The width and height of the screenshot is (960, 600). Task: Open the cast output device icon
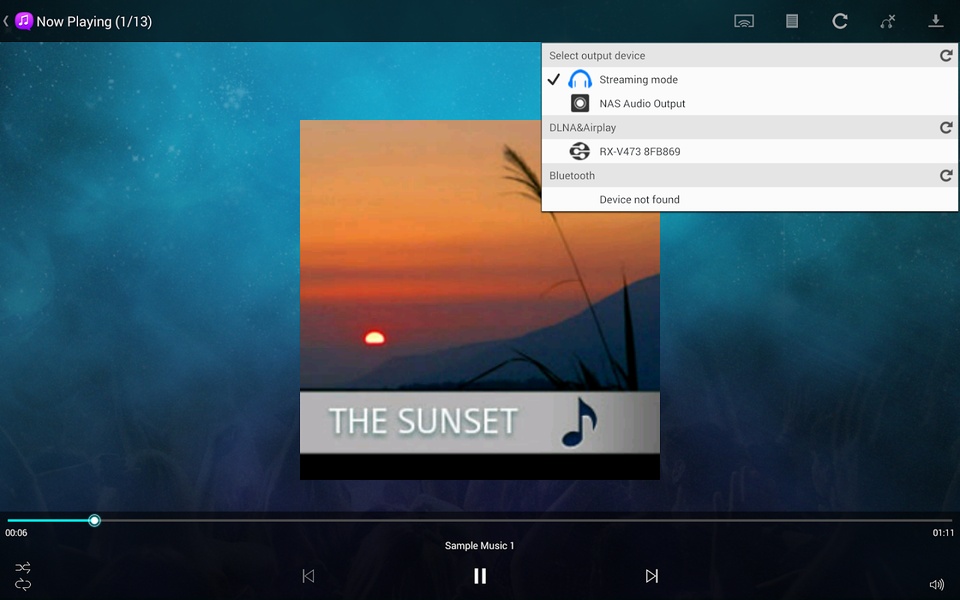pyautogui.click(x=744, y=21)
